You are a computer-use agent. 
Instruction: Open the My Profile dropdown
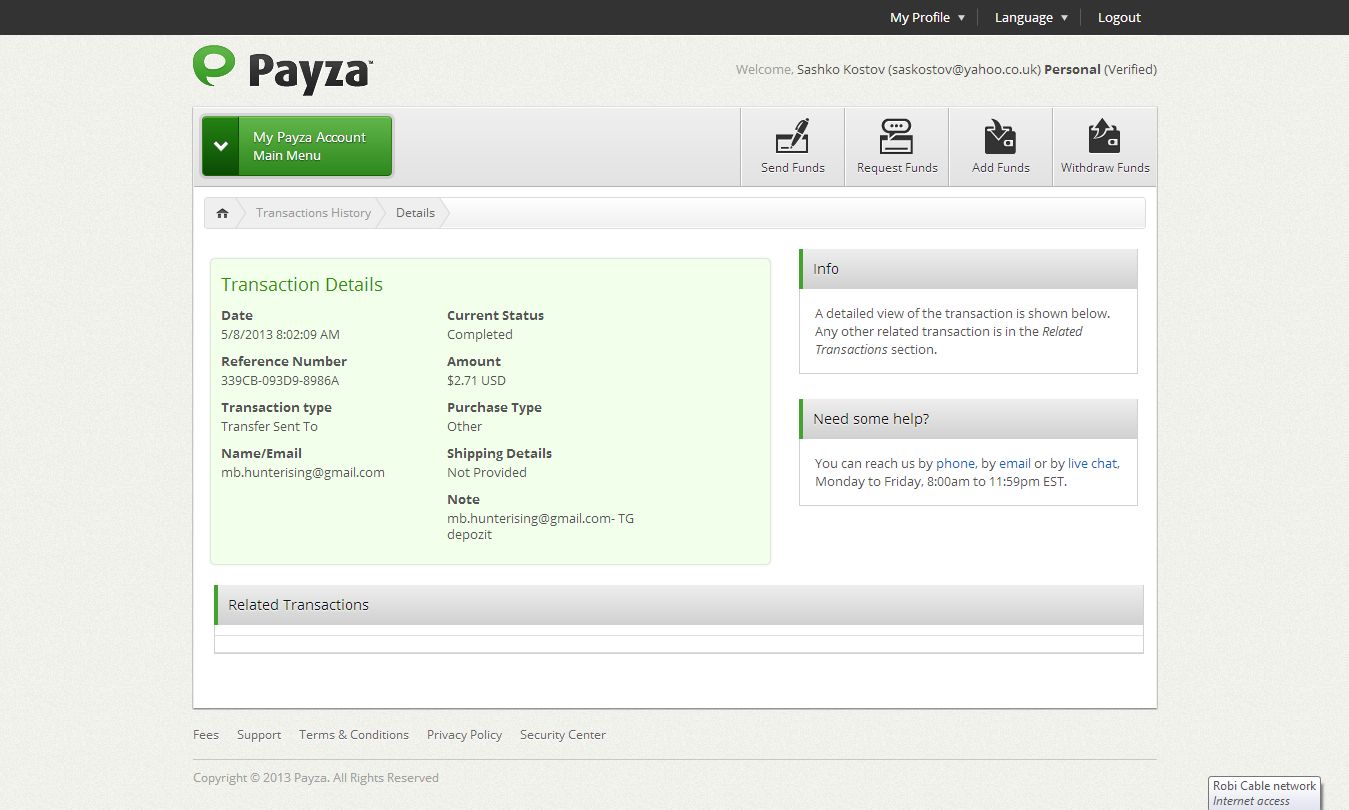pos(927,18)
